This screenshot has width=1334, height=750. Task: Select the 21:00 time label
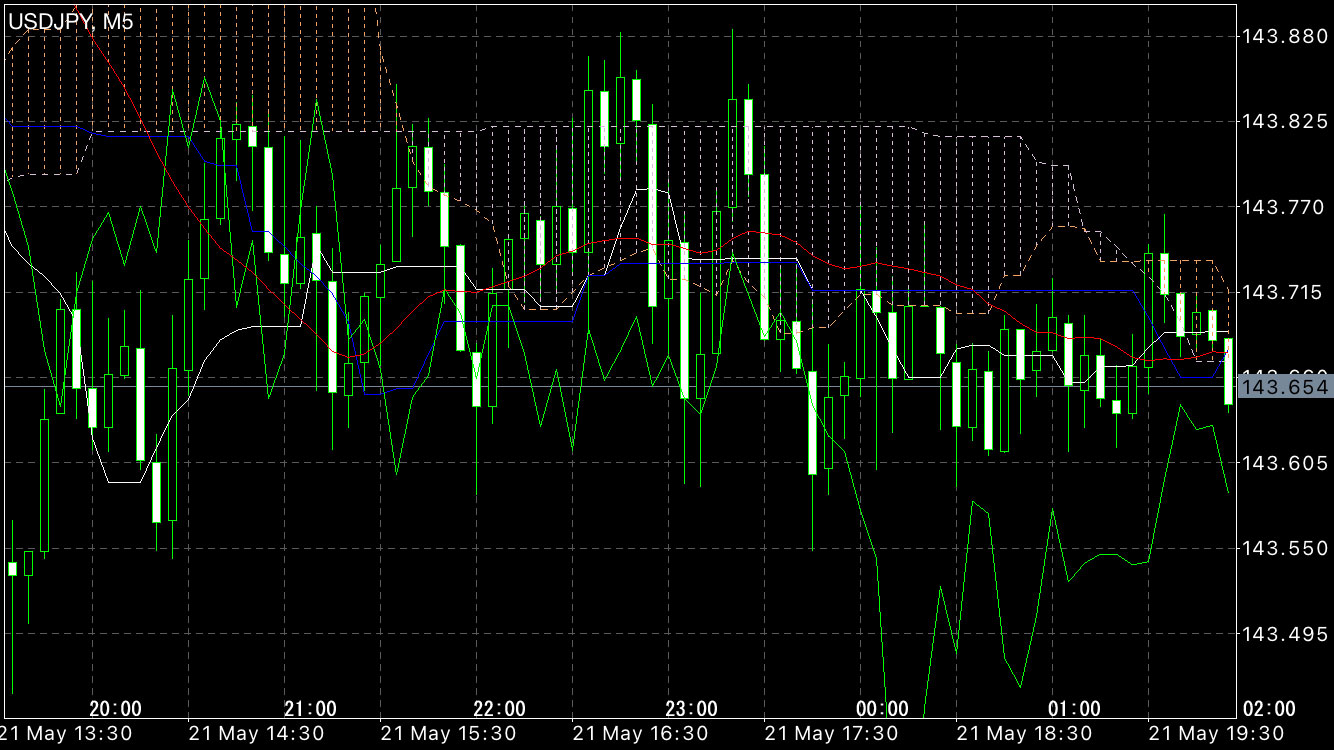[x=310, y=709]
